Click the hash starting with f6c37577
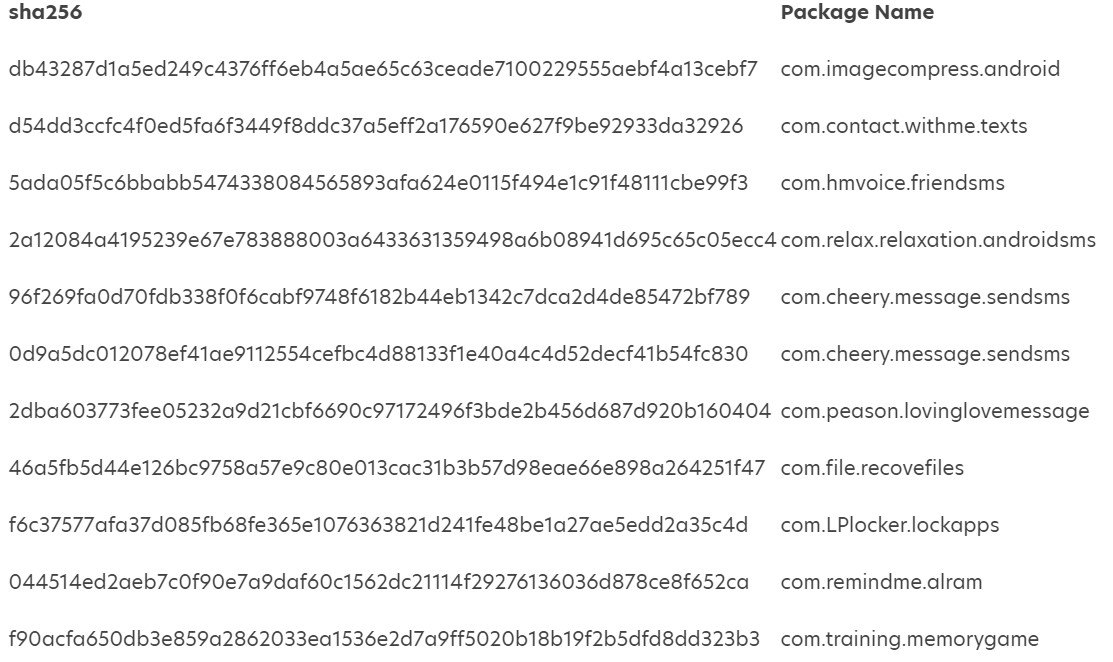The image size is (1113, 662). [378, 525]
